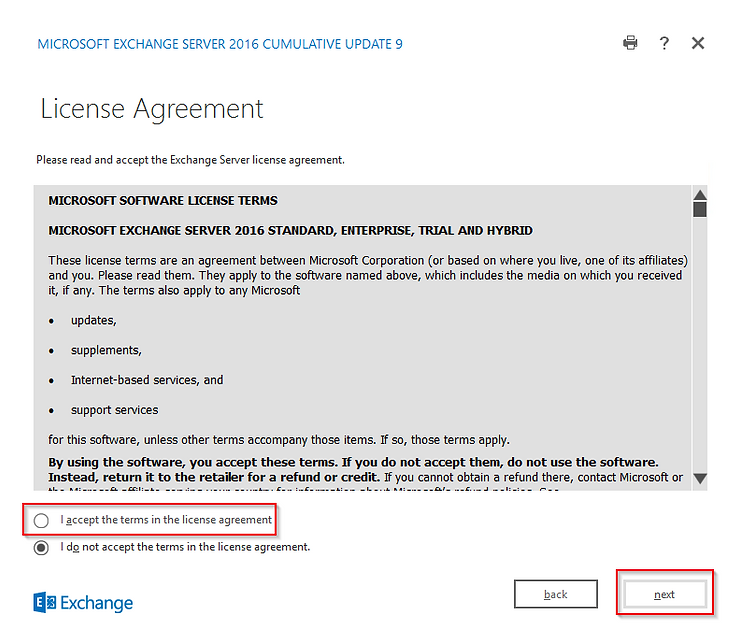Click the "I accept the terms" label text
The width and height of the screenshot is (740, 644).
(166, 520)
